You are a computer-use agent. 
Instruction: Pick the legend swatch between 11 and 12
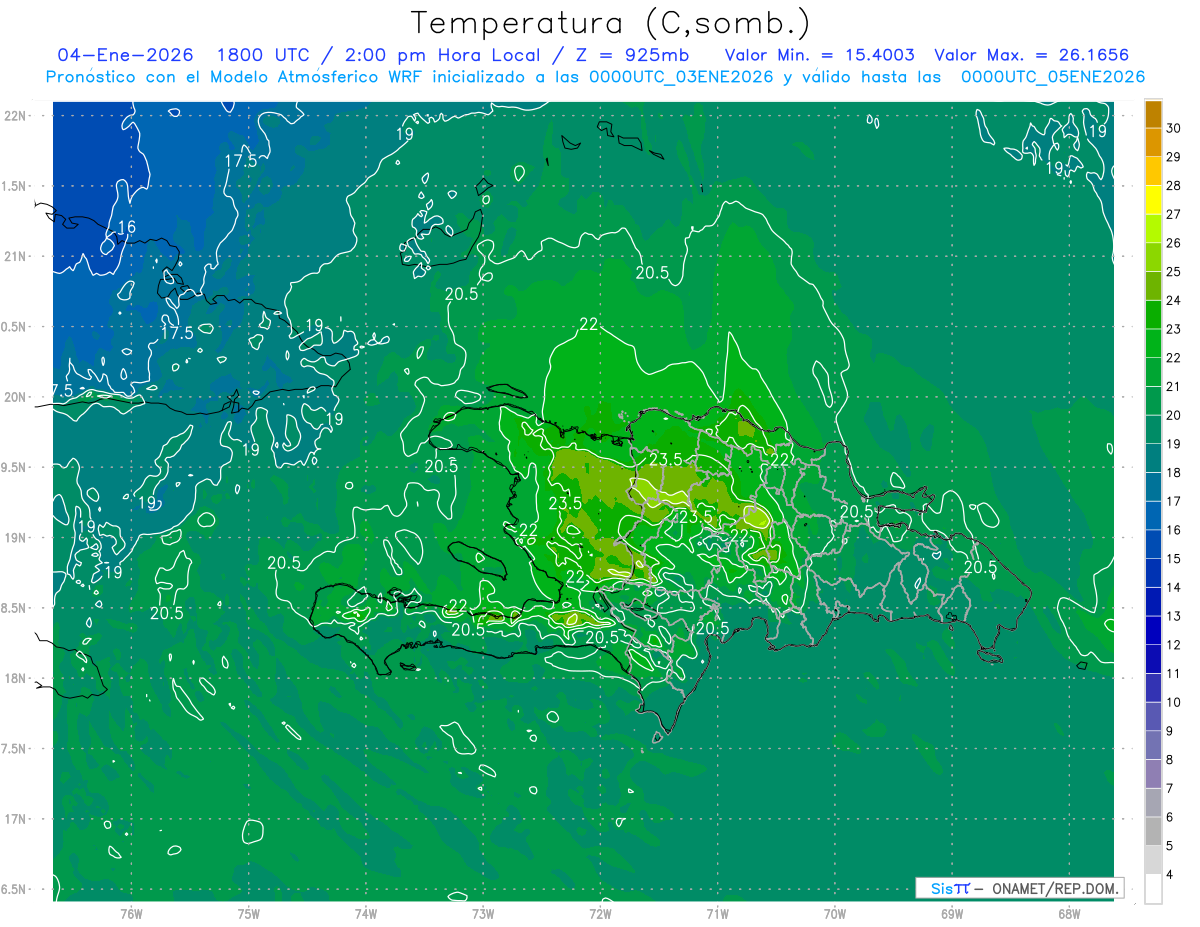(1153, 660)
